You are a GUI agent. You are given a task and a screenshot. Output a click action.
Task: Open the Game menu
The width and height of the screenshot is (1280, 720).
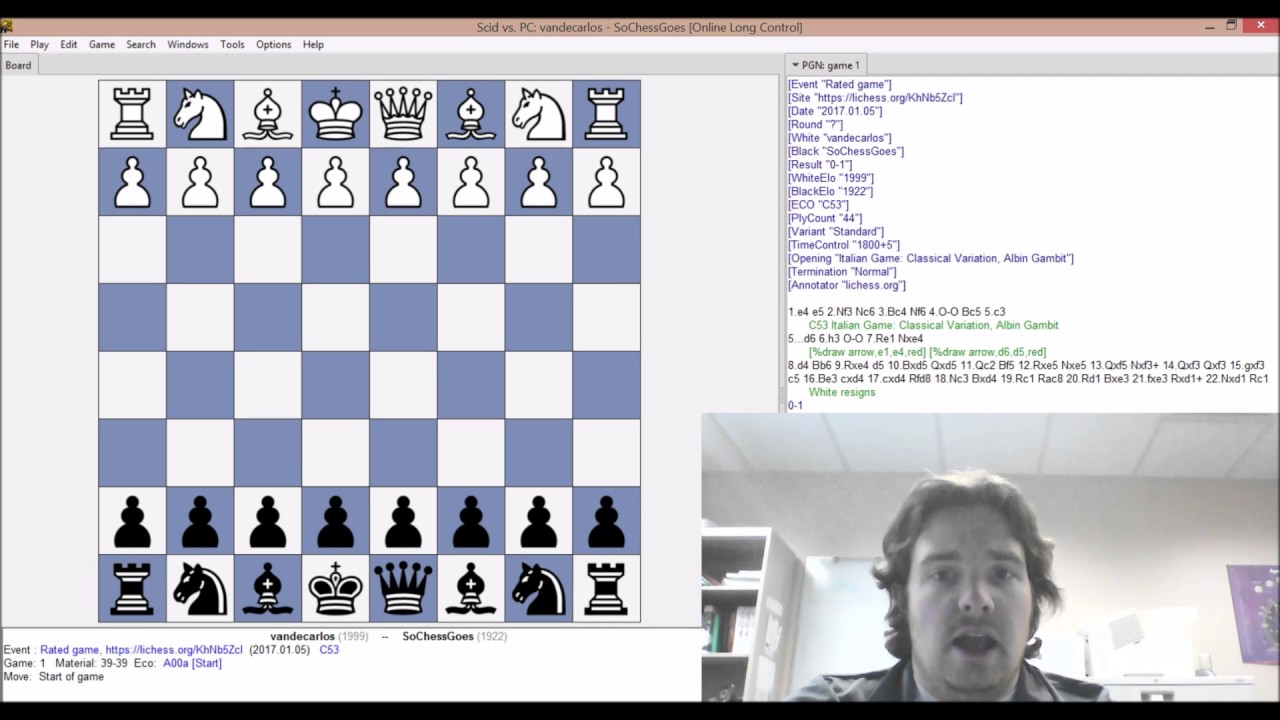click(x=102, y=44)
